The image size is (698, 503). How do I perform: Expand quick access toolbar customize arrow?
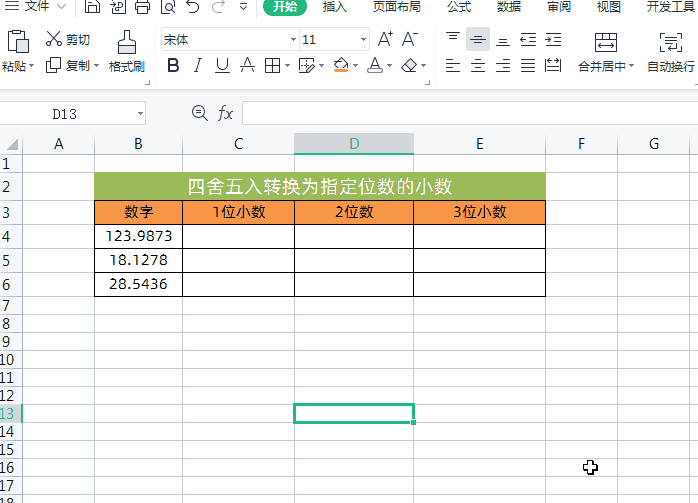point(243,7)
